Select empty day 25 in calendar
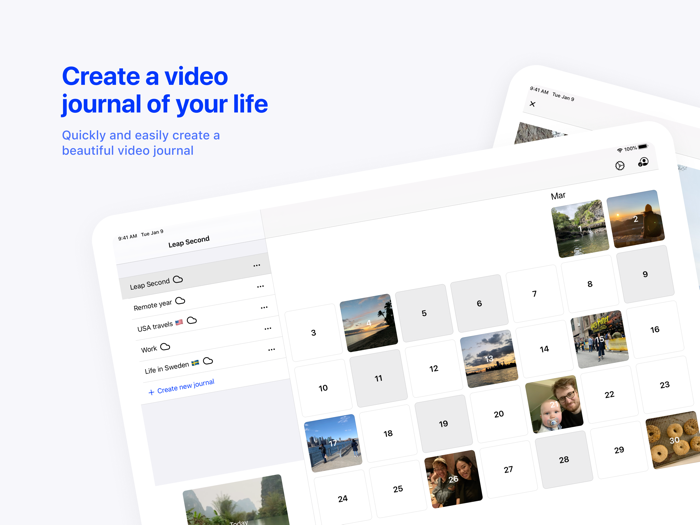The width and height of the screenshot is (700, 525). coord(398,488)
